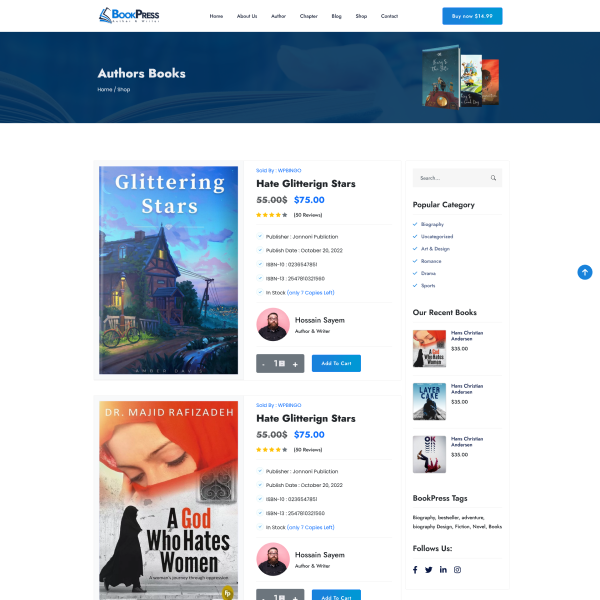The height and width of the screenshot is (600, 600).
Task: Select the Drama category
Action: tap(428, 273)
